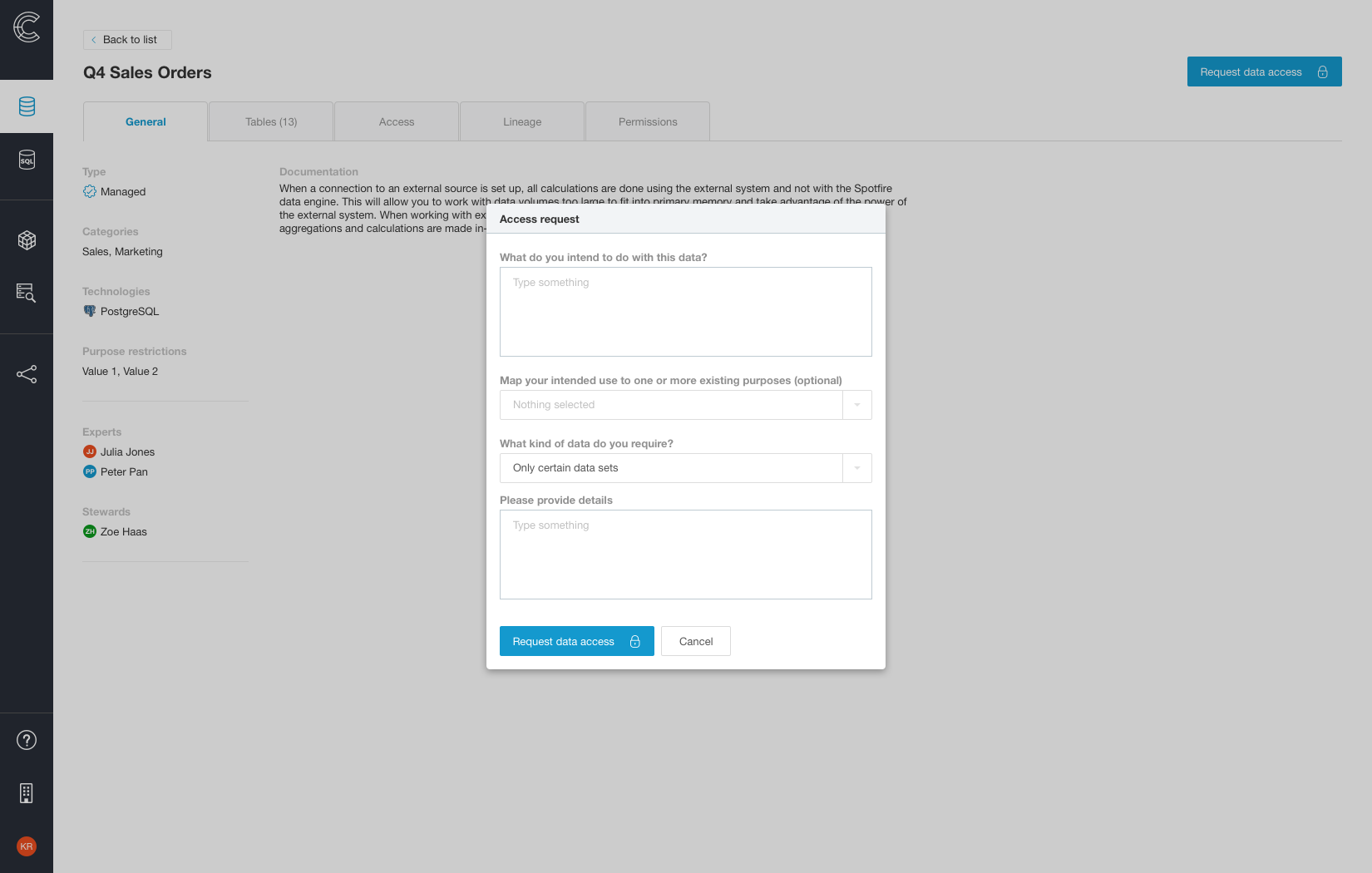Open the SQL database sidebar icon

click(x=27, y=160)
